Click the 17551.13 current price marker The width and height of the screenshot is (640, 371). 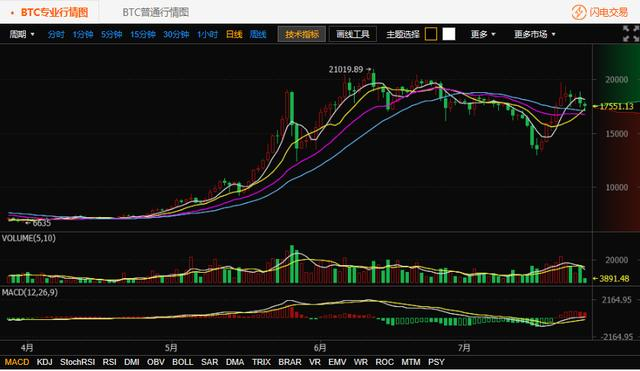[614, 107]
